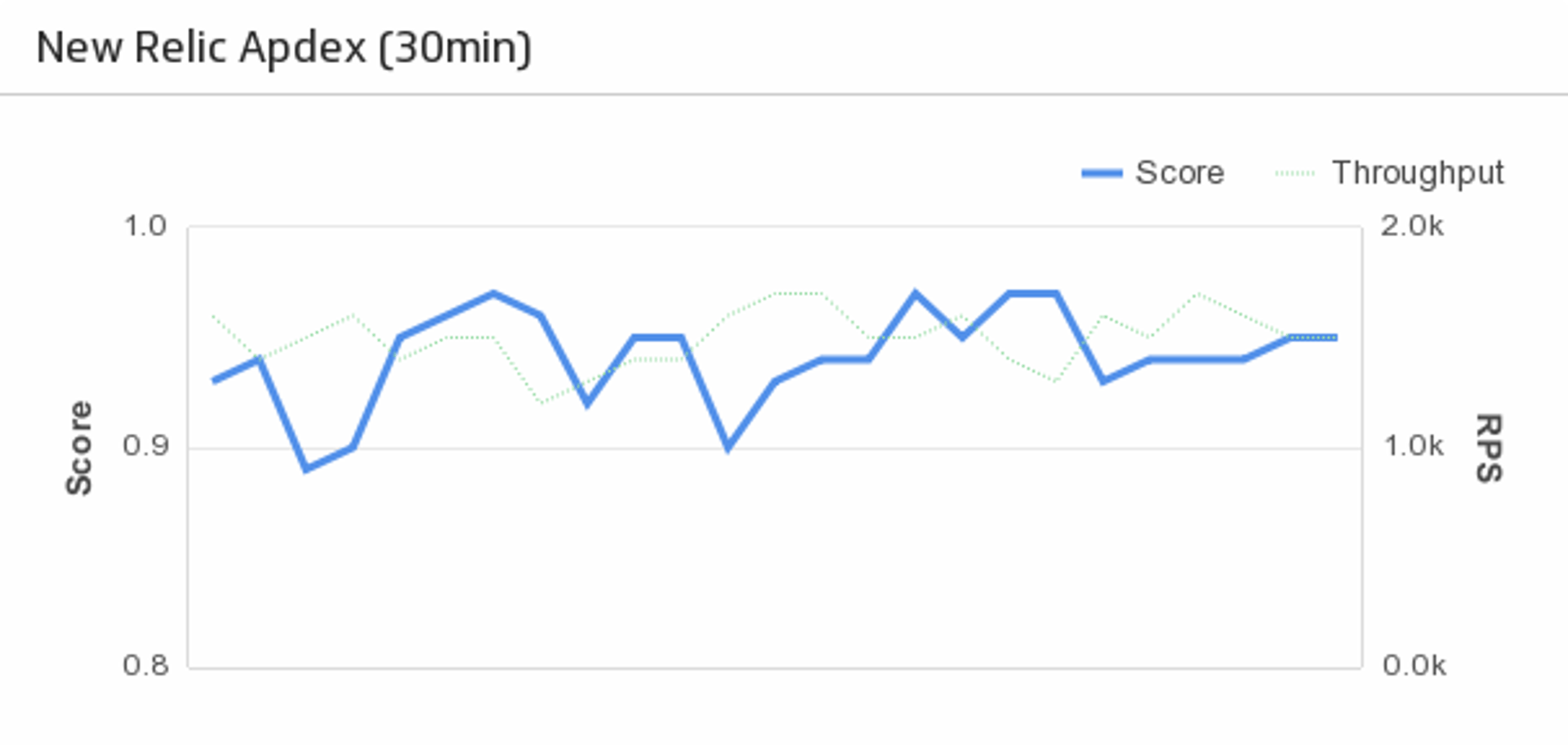Screen dimensions: 1568x745
Task: Click the dotted green Throughput legend swatch
Action: pyautogui.click(x=1294, y=173)
